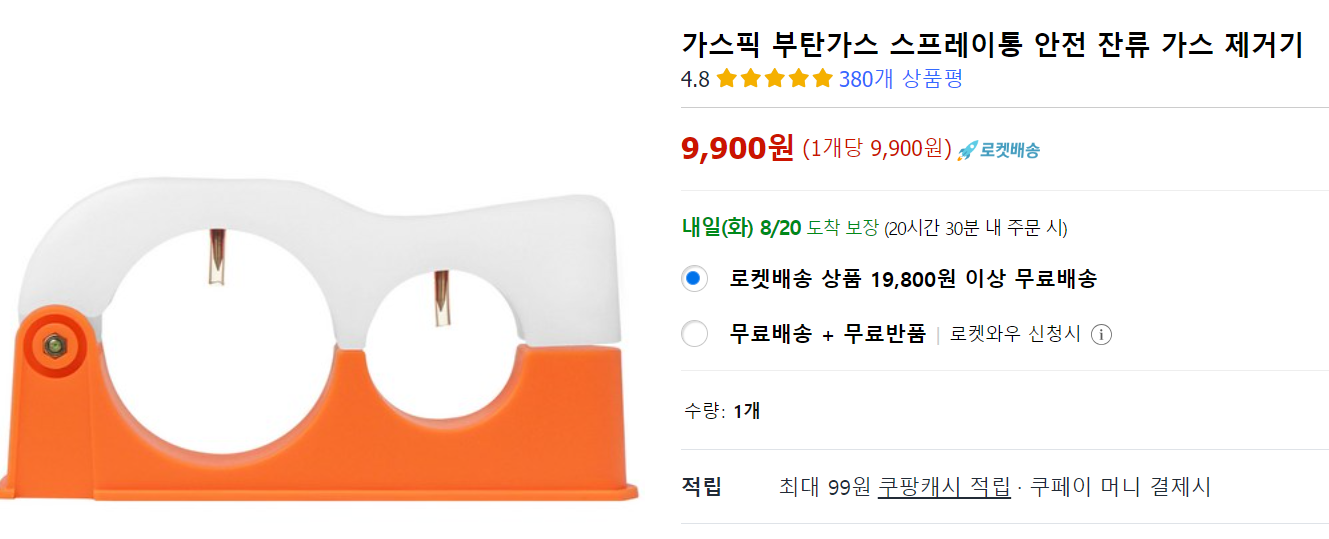
Task: Click the red 9,900원 price
Action: (x=738, y=148)
